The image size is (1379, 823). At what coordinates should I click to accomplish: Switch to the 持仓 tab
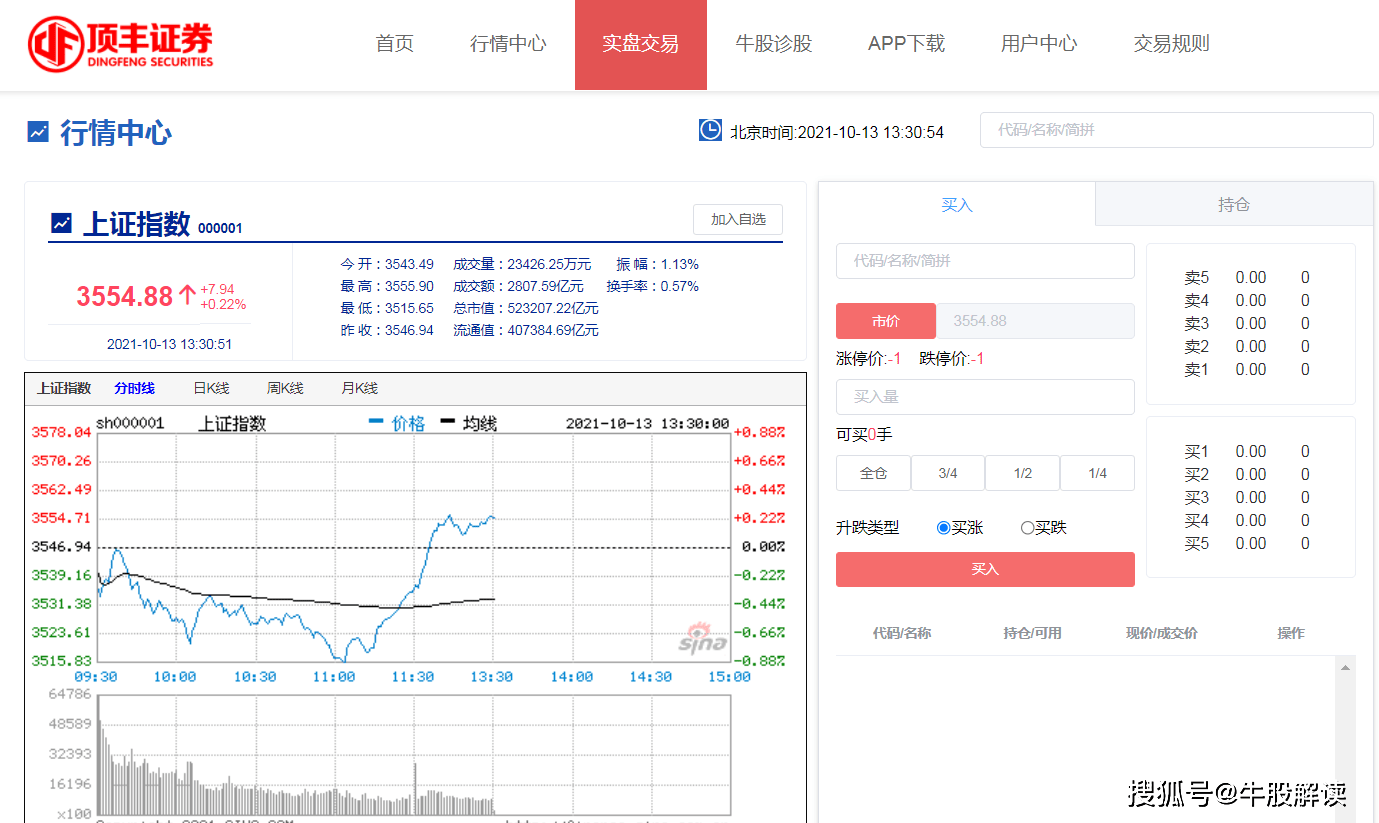coord(1233,205)
